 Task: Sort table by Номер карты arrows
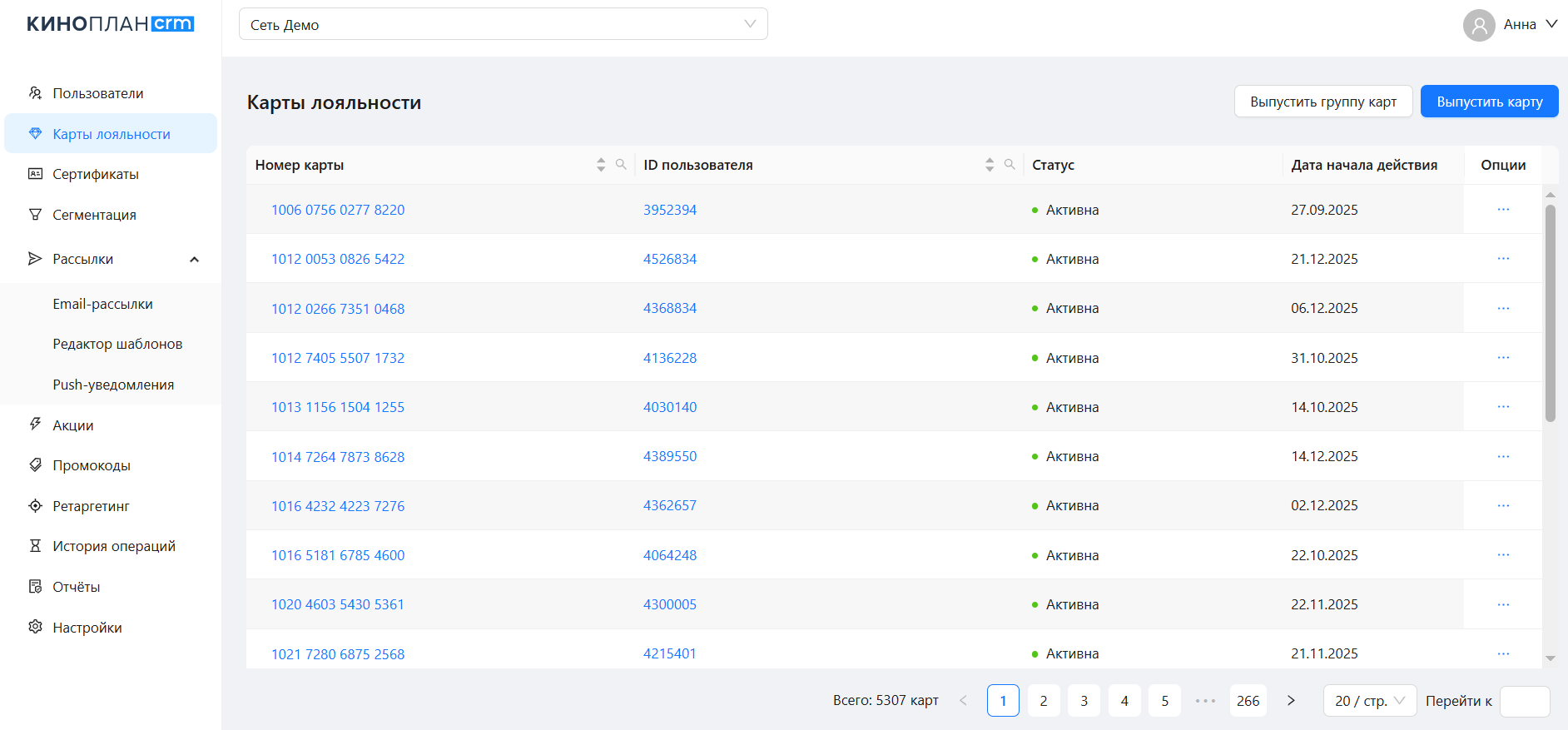(x=601, y=165)
